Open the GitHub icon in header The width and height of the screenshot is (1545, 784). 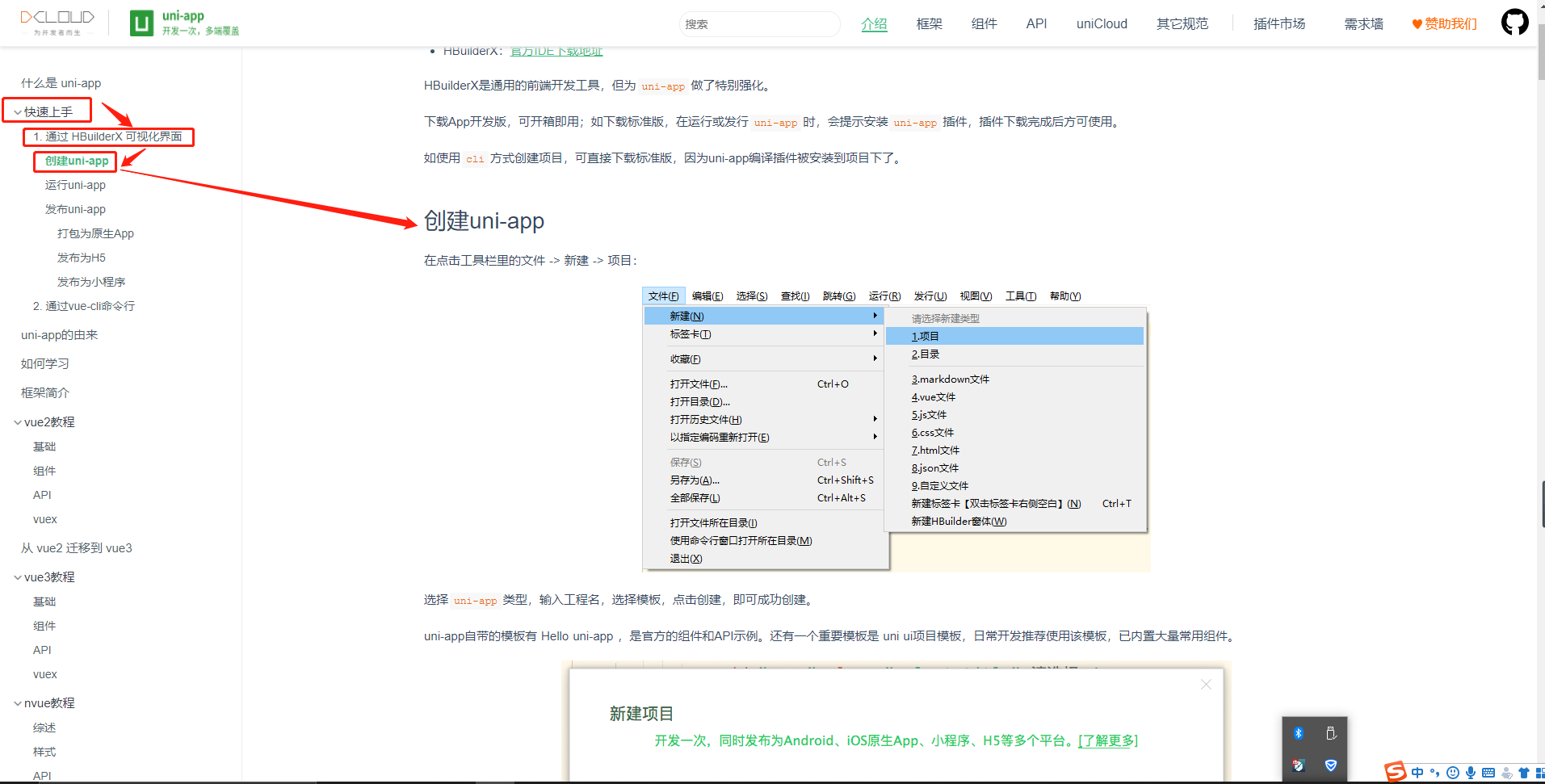click(1514, 22)
